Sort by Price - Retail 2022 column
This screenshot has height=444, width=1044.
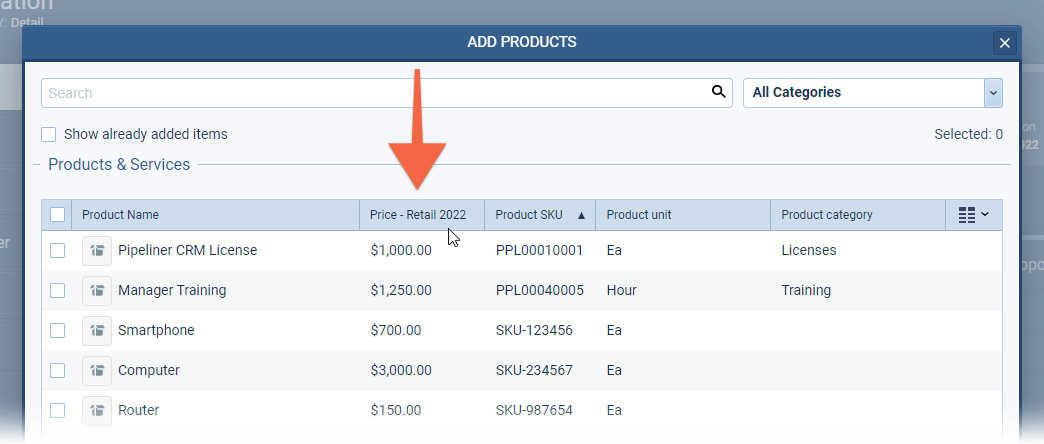[418, 215]
